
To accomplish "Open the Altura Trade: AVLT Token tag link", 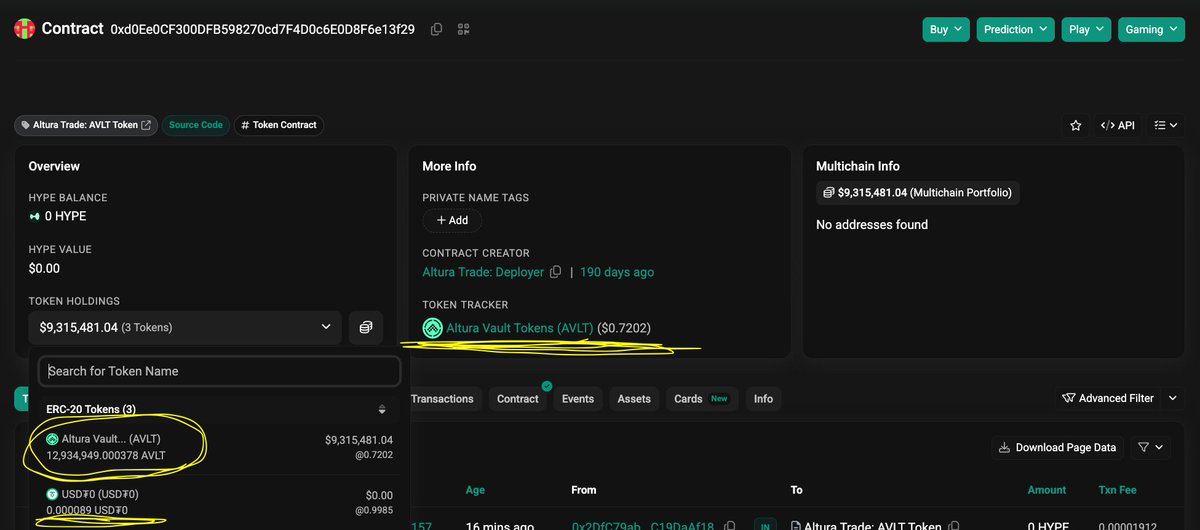I will click(x=86, y=125).
